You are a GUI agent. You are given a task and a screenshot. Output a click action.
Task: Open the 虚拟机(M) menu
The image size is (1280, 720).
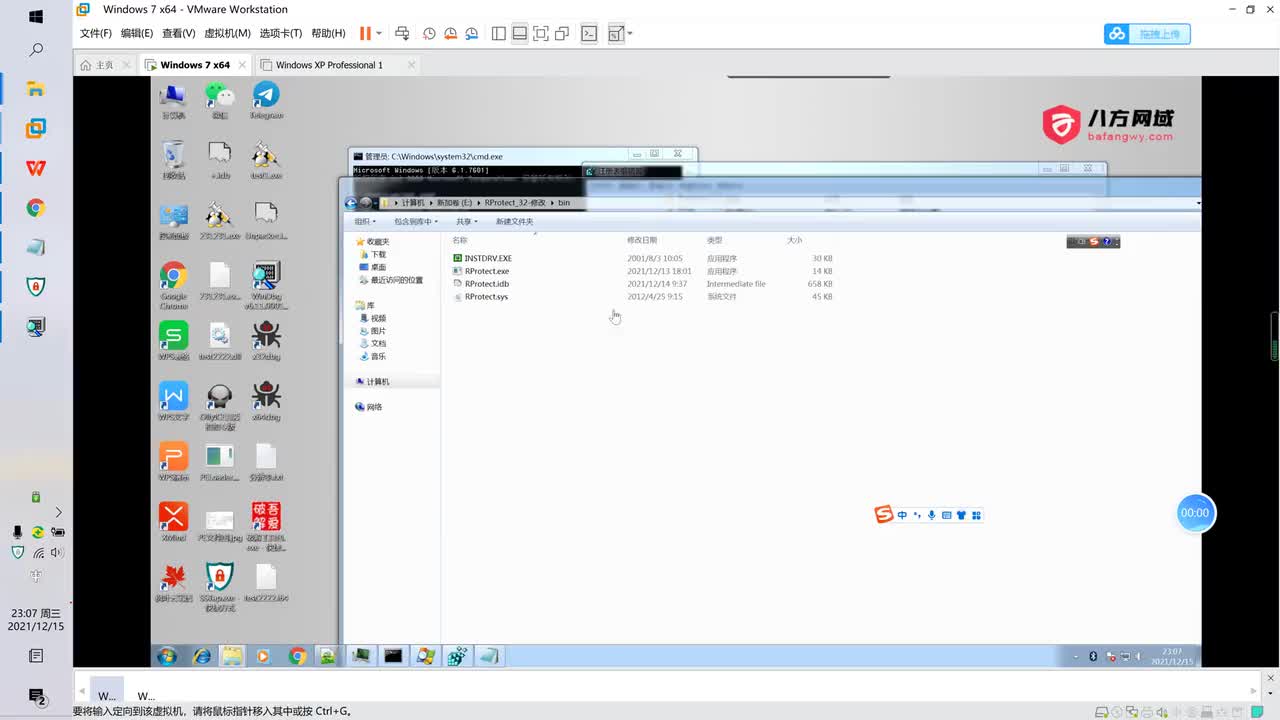(x=228, y=33)
